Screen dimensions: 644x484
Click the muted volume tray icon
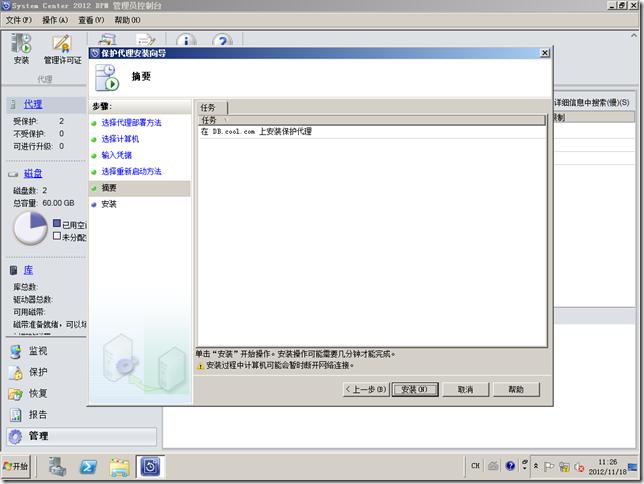(579, 467)
